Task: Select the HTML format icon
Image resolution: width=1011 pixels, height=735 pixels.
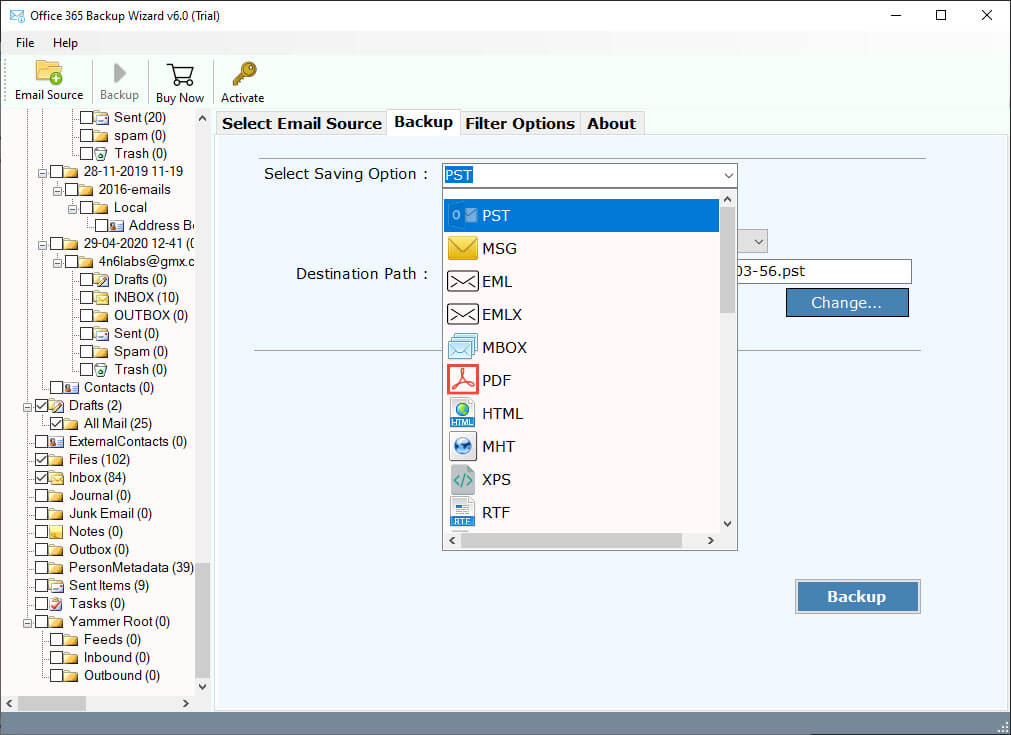Action: [462, 413]
